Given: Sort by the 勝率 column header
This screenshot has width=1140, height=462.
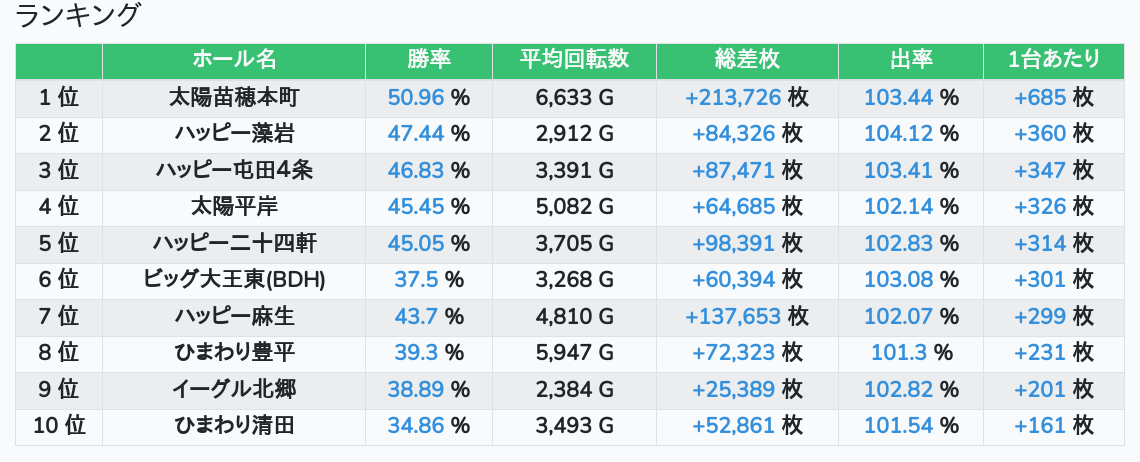Looking at the screenshot, I should pos(429,60).
